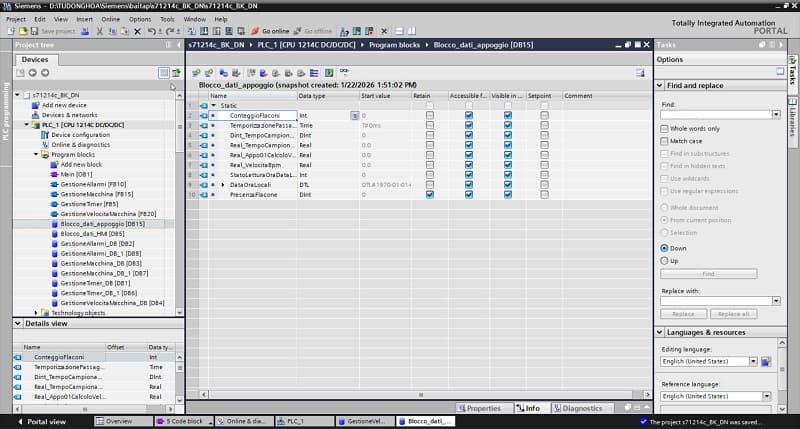Select GestioneVelocitaMacchina [FB20] block
This screenshot has height=429, width=800.
coord(107,214)
